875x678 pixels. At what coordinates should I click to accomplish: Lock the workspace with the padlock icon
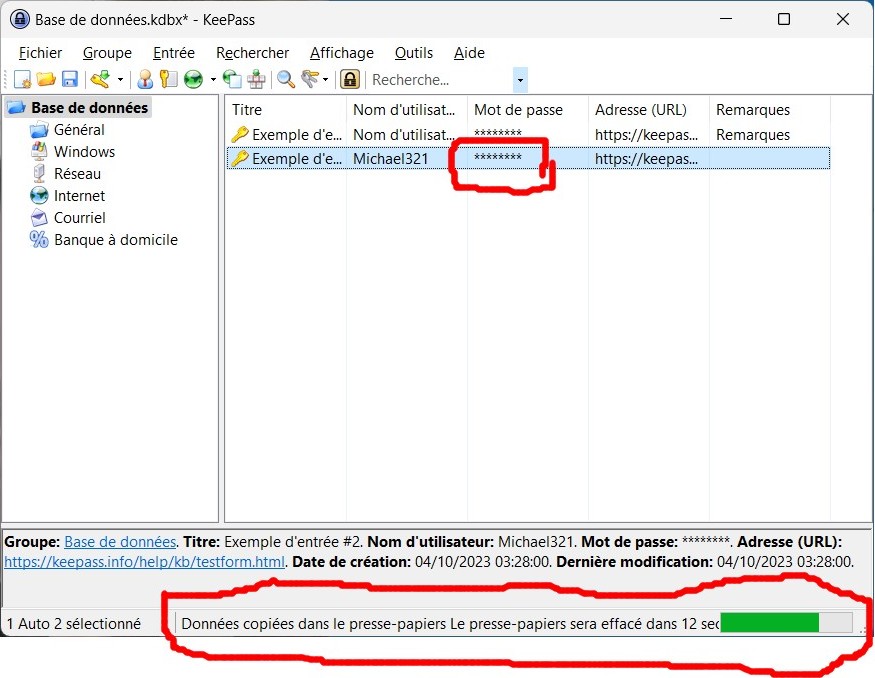[350, 80]
